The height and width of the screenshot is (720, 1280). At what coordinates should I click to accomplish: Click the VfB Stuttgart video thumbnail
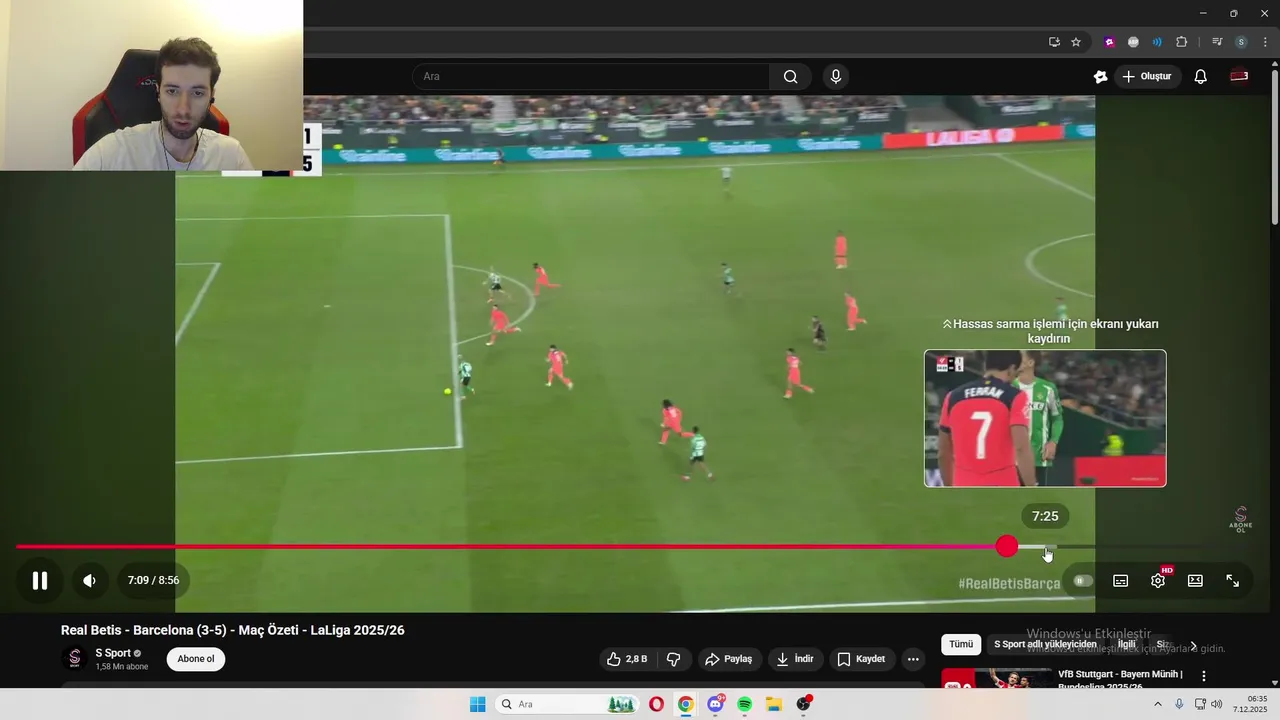pos(996,678)
